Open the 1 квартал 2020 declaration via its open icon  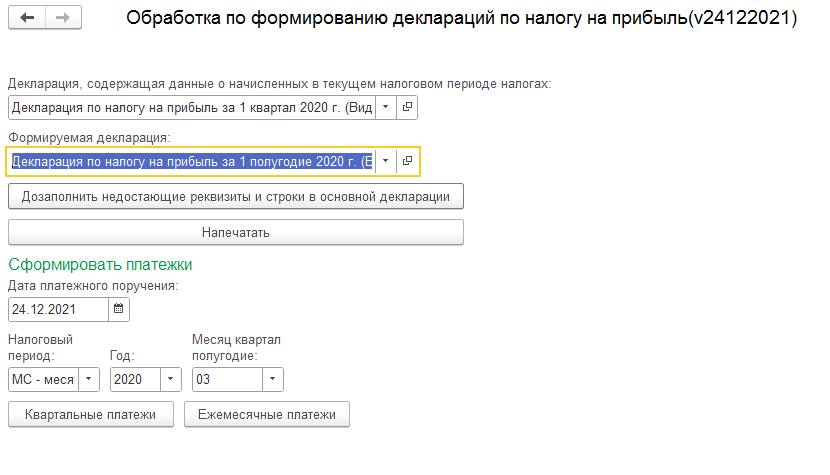coord(408,108)
